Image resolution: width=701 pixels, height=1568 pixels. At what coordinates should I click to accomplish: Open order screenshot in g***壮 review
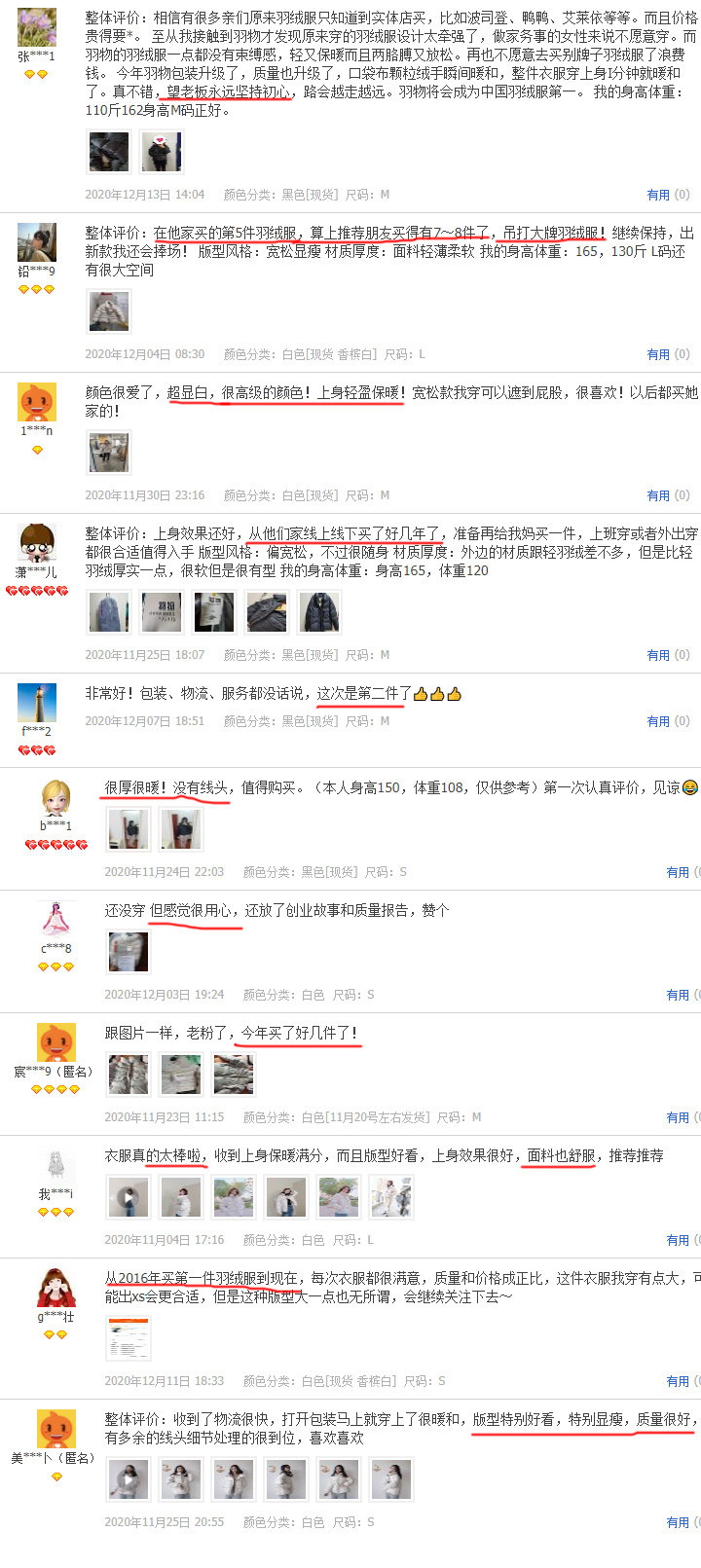pyautogui.click(x=129, y=1338)
